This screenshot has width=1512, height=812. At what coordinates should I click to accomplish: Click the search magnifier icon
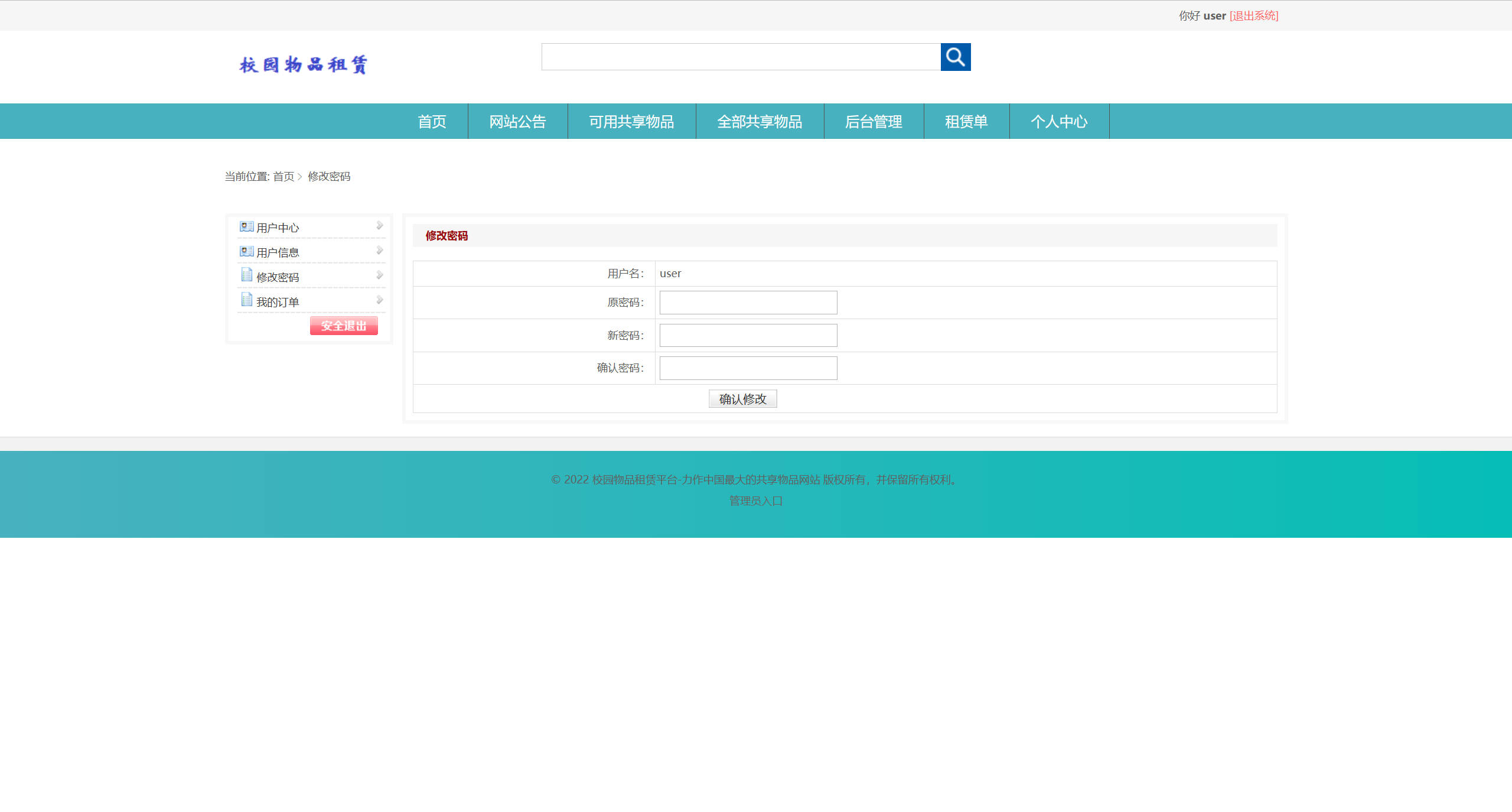click(955, 57)
